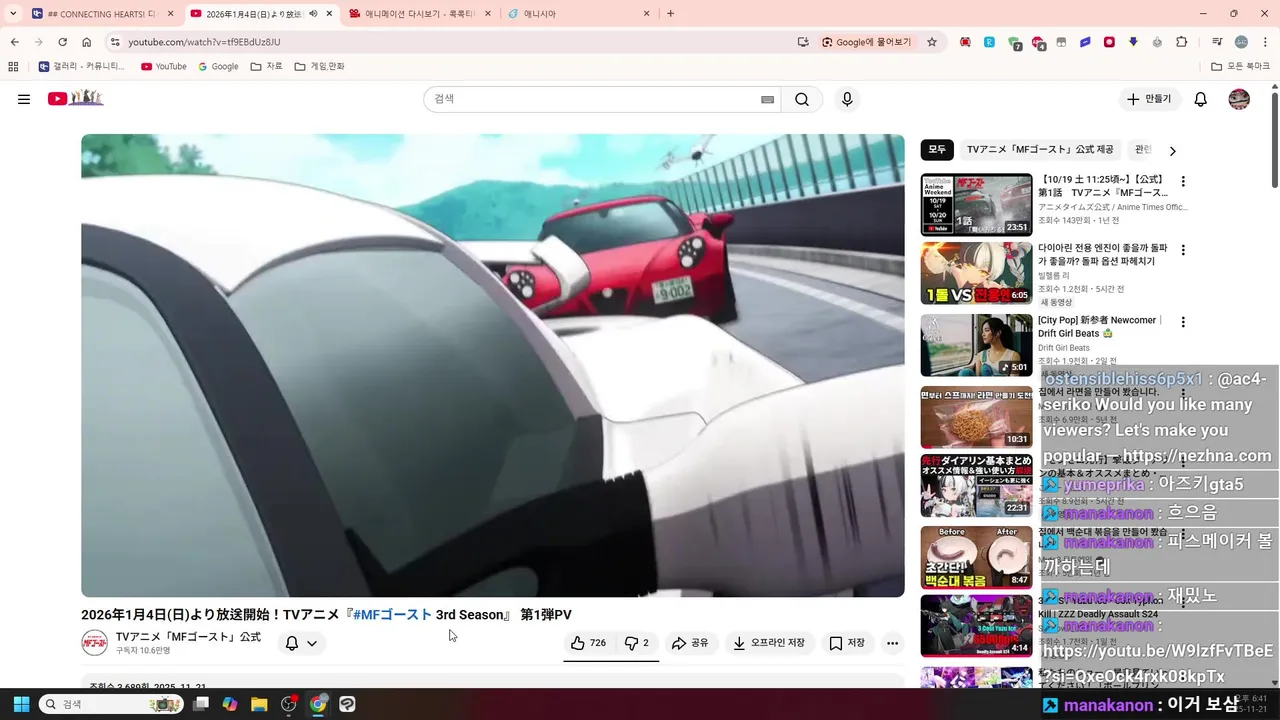Open the 게임,만화 bookmarks folder
This screenshot has height=720, width=1280.
coord(320,67)
